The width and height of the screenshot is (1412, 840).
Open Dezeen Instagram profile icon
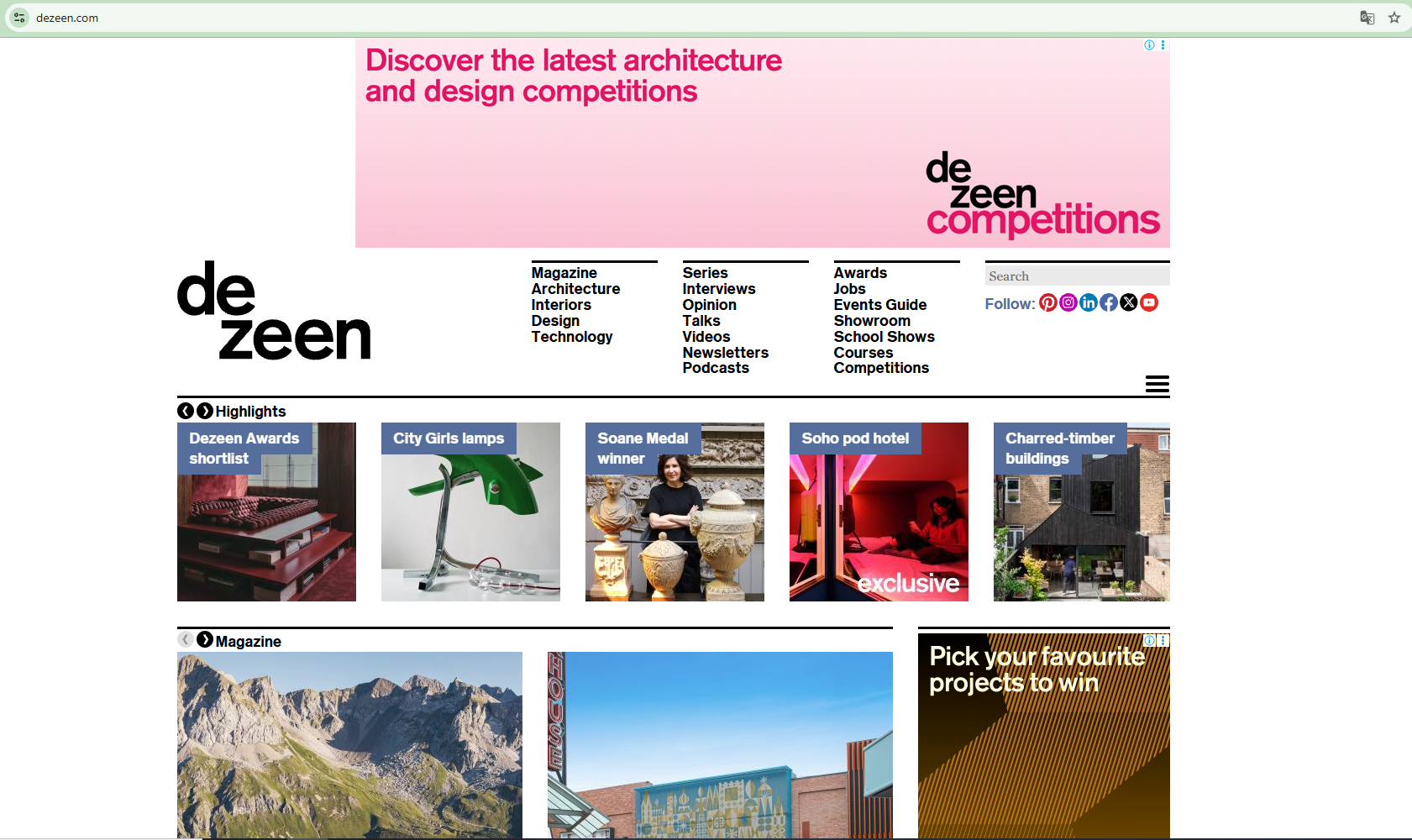[x=1068, y=302]
